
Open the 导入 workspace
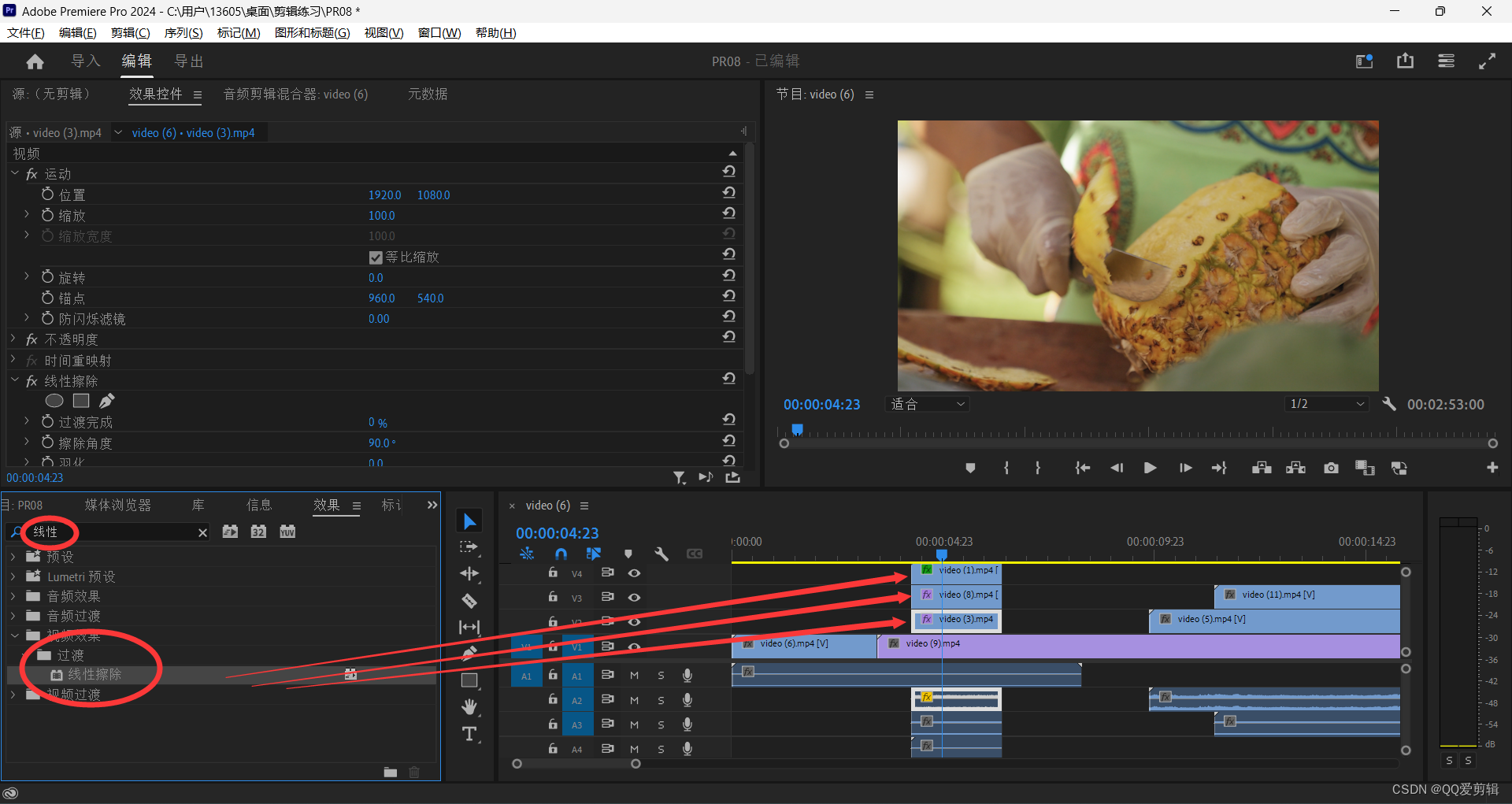click(x=86, y=61)
